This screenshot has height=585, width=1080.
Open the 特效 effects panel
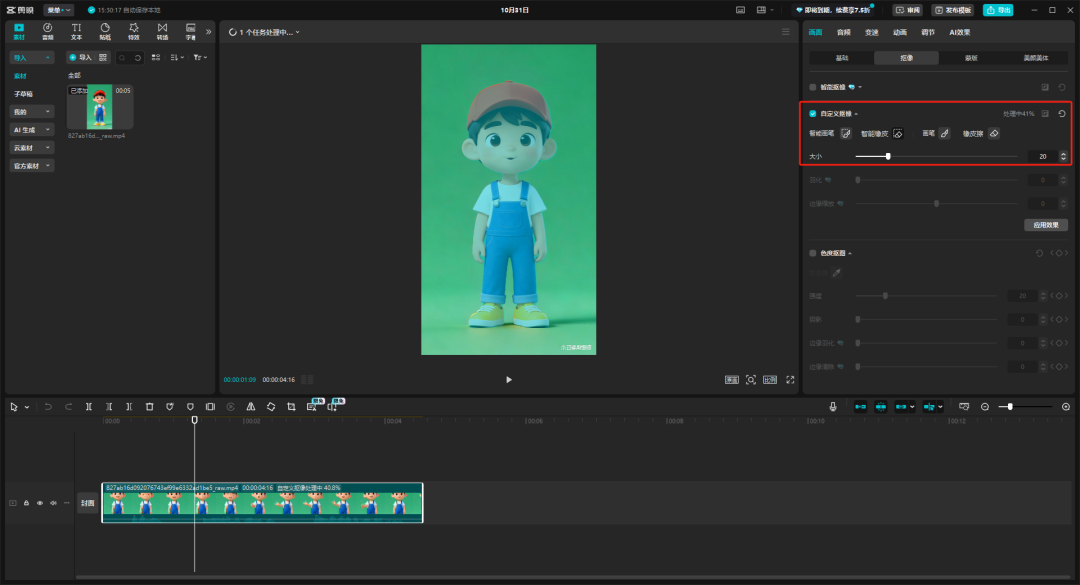[x=133, y=31]
